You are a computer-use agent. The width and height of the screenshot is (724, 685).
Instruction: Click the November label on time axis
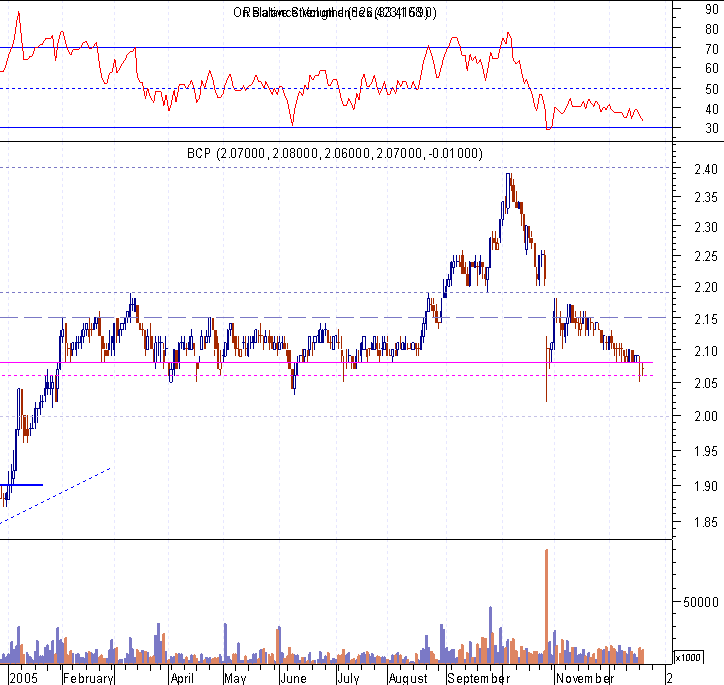(x=585, y=678)
